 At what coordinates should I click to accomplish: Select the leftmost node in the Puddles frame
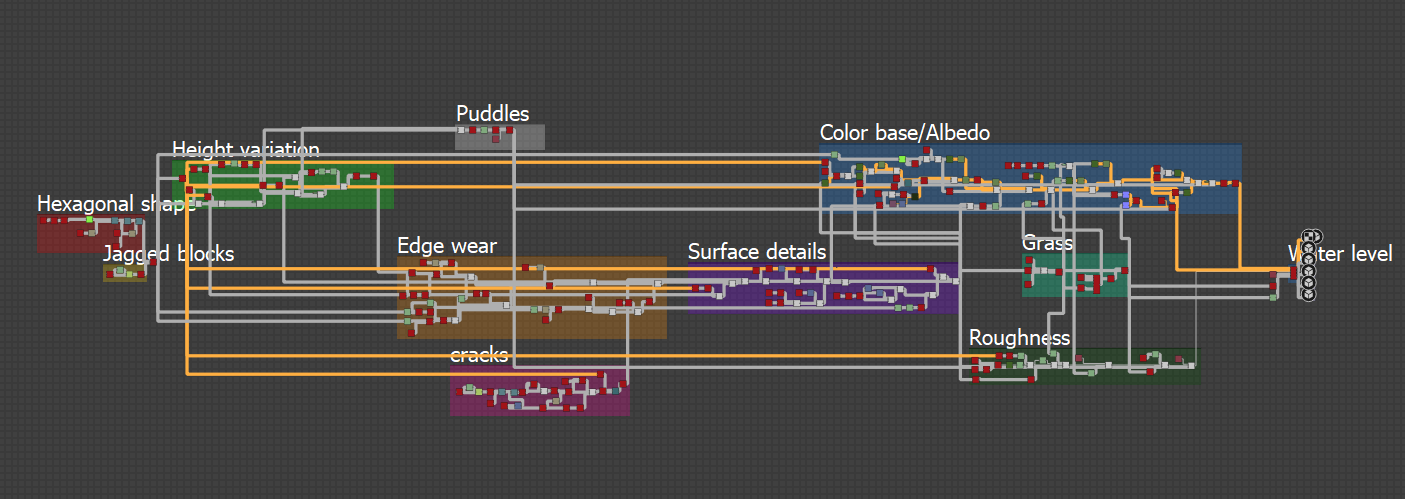pyautogui.click(x=462, y=130)
